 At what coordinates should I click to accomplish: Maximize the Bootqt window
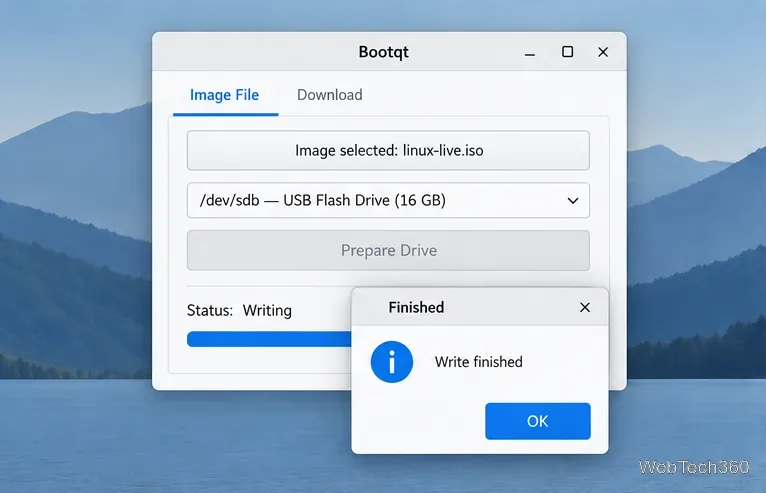(567, 52)
